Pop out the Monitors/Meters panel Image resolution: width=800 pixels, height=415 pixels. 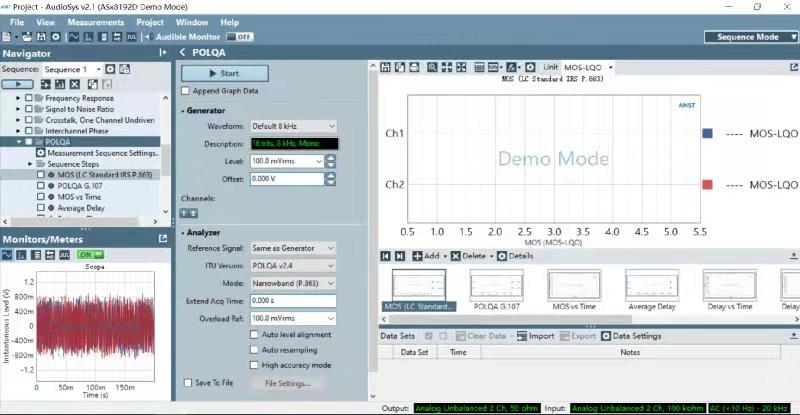click(163, 239)
